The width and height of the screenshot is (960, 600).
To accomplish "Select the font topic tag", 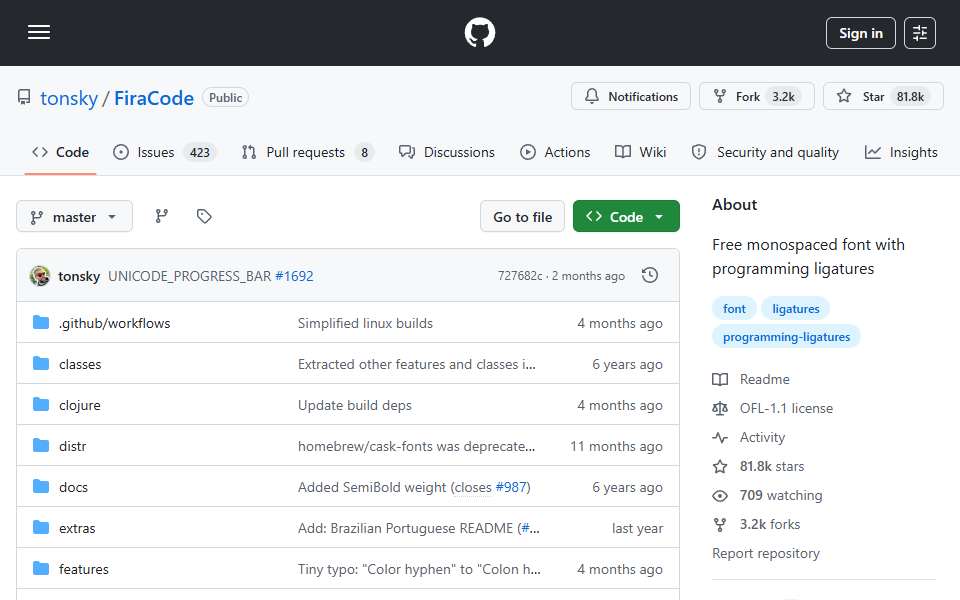I will tap(734, 309).
